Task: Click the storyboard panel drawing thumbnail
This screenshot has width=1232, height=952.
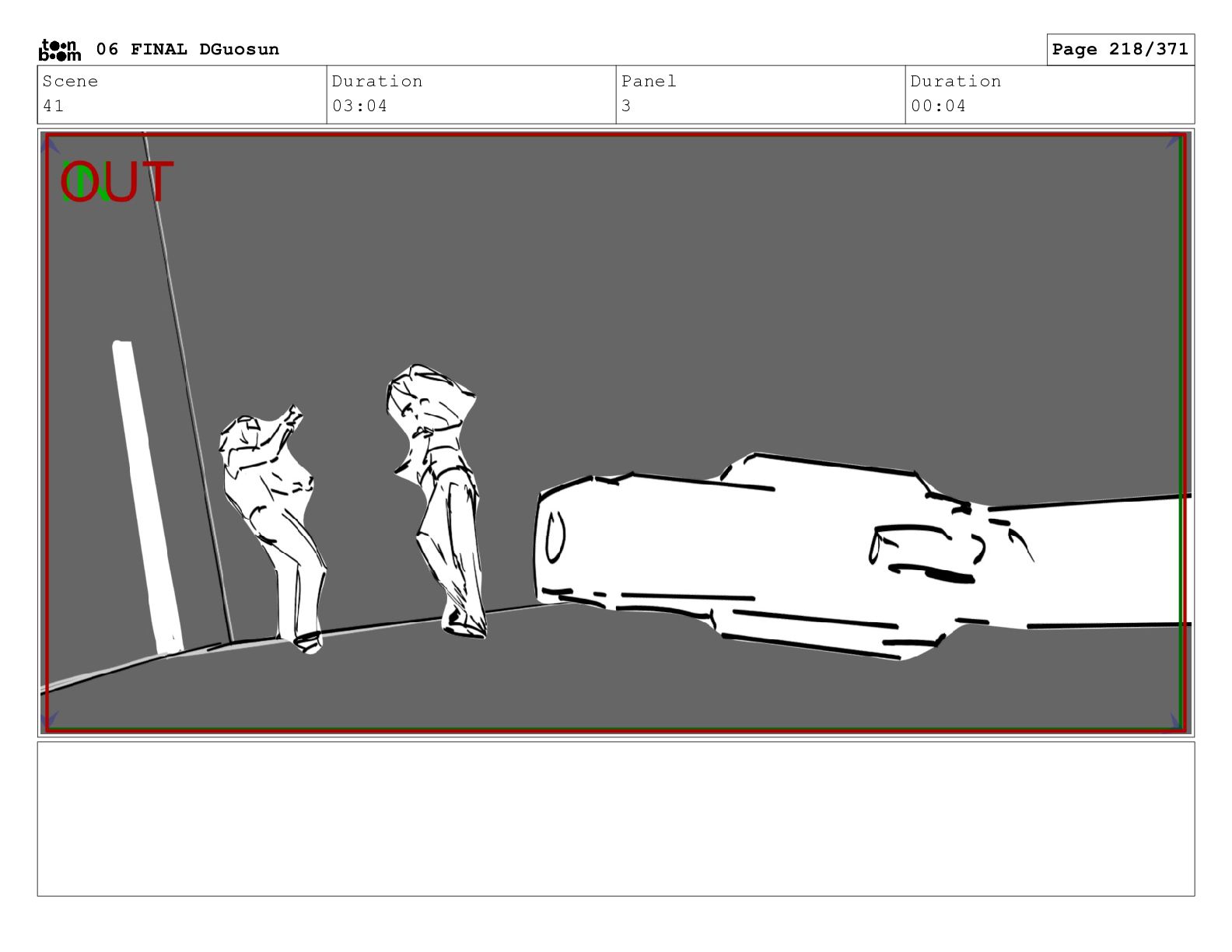Action: tap(616, 433)
